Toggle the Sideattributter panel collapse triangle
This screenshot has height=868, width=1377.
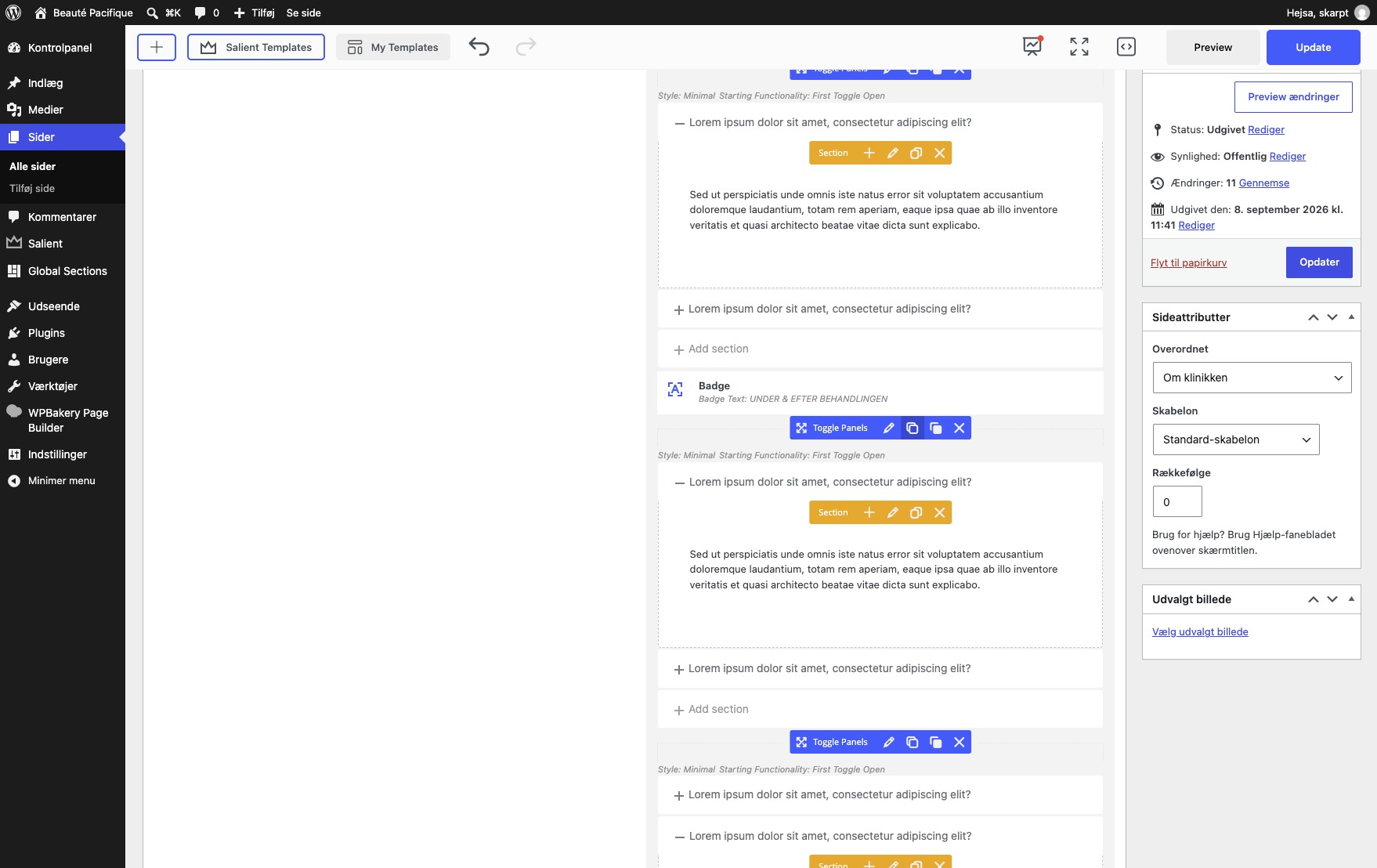coord(1351,316)
